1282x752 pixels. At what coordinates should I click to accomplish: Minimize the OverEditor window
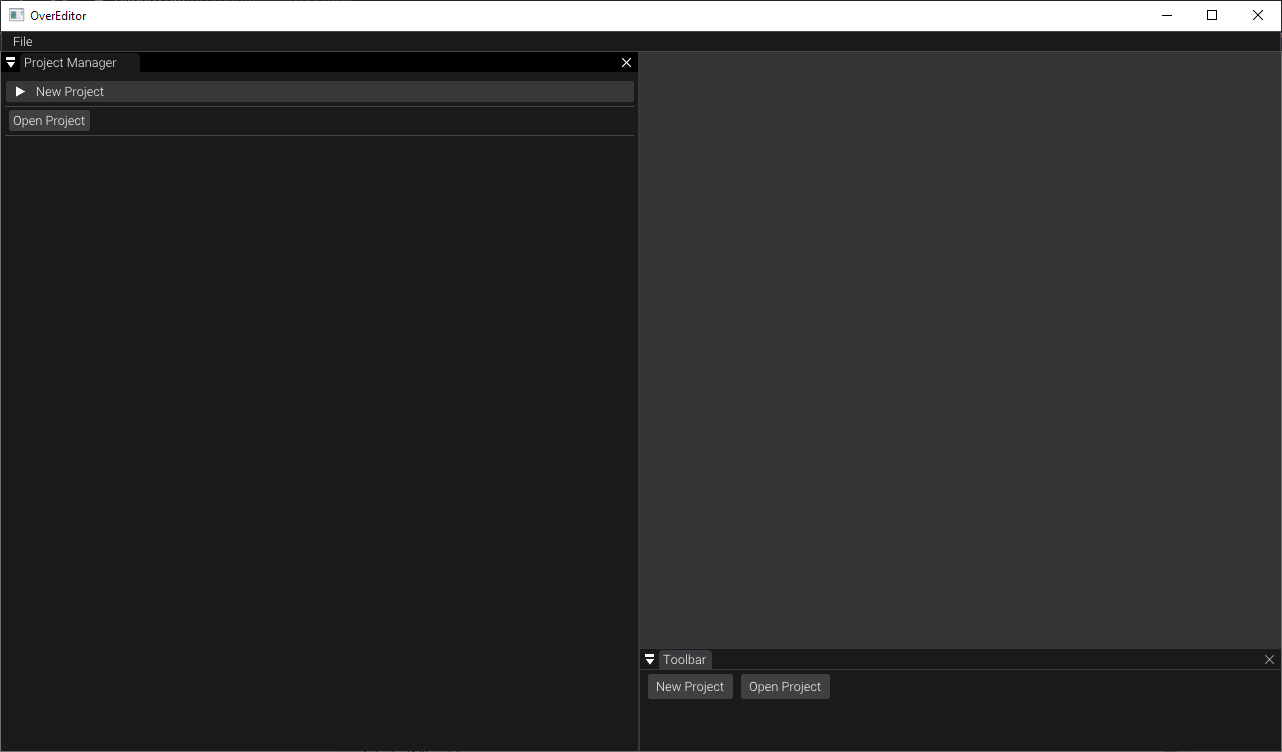(x=1167, y=15)
